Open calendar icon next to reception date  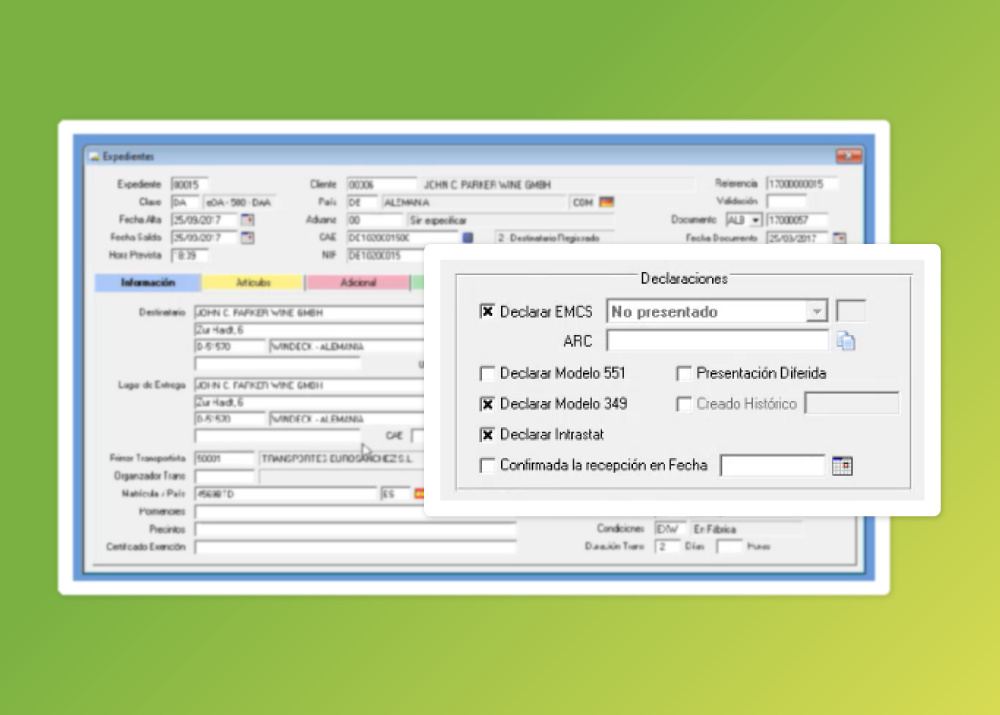coord(842,466)
